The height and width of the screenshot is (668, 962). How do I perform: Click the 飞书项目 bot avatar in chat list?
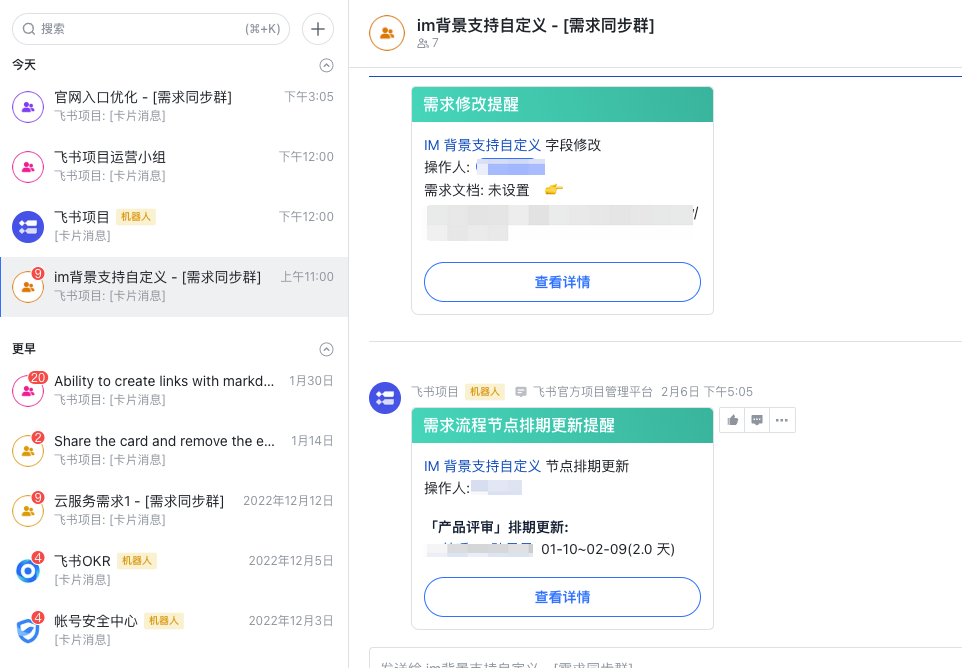pyautogui.click(x=28, y=227)
